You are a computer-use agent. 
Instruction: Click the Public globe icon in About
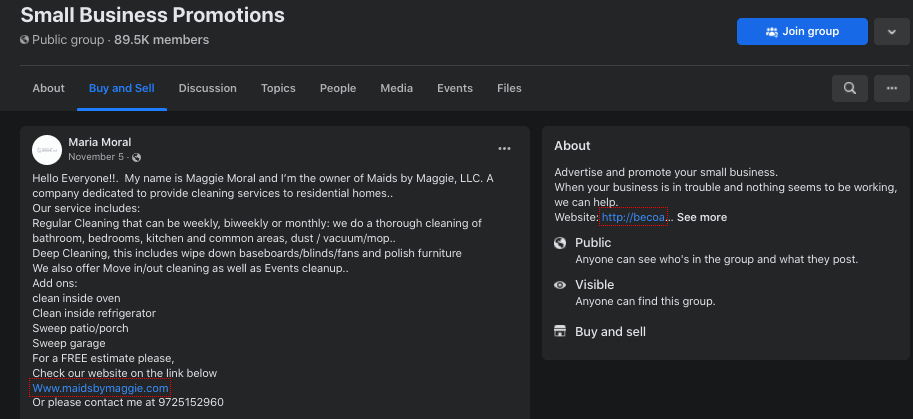560,243
